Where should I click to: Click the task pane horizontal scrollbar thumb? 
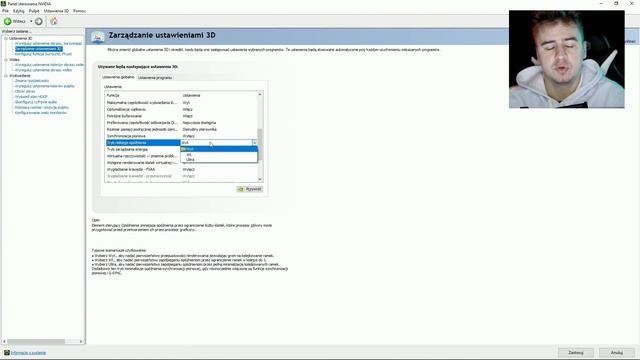pyautogui.click(x=36, y=341)
